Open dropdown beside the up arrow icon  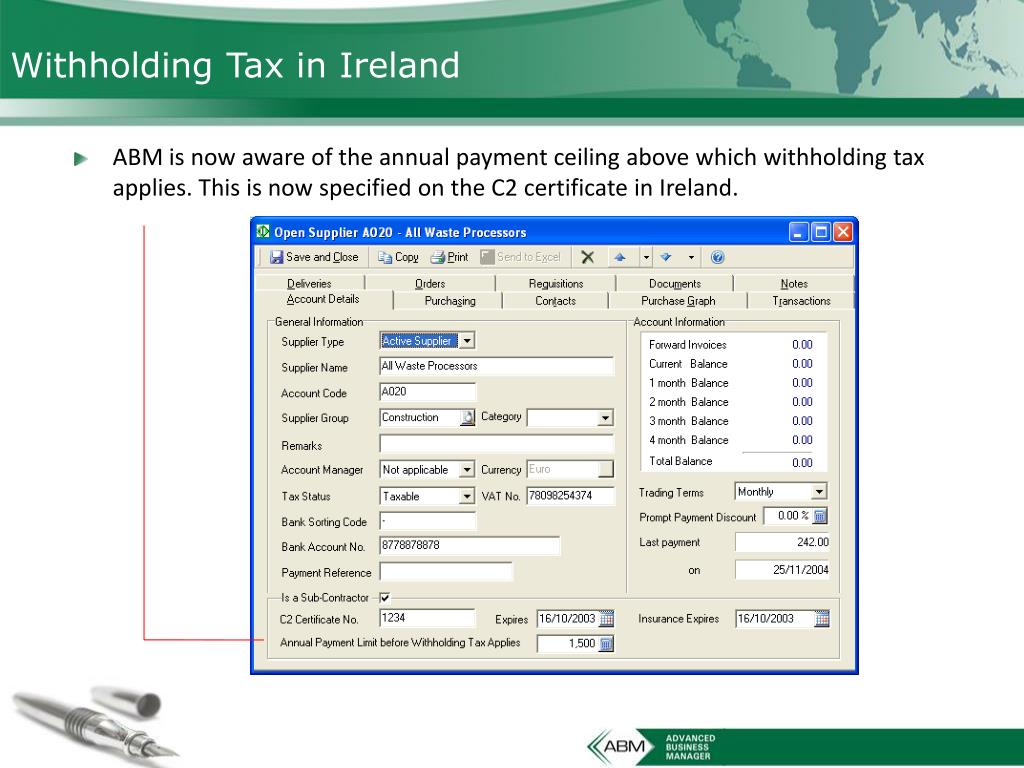coord(646,257)
